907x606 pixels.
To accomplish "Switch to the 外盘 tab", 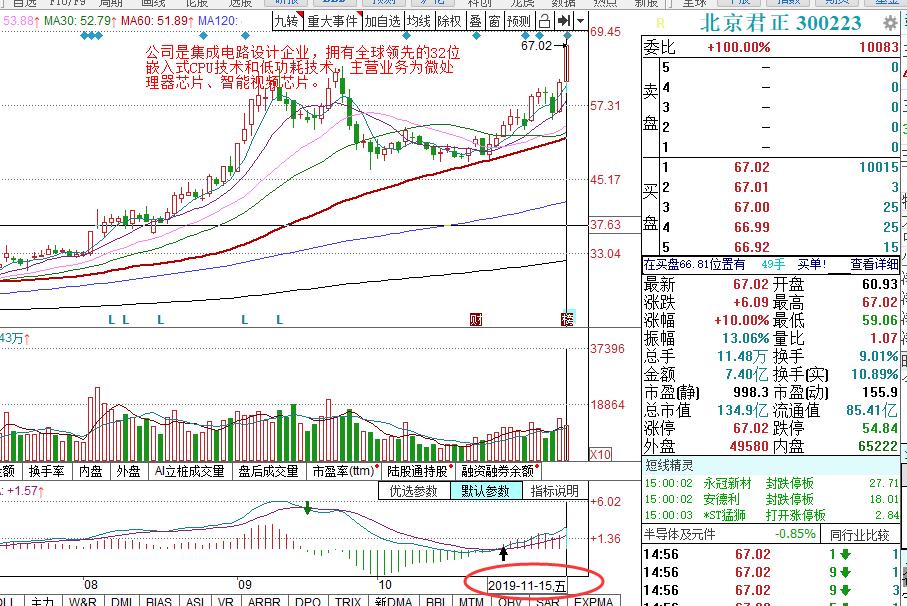I will click(128, 471).
